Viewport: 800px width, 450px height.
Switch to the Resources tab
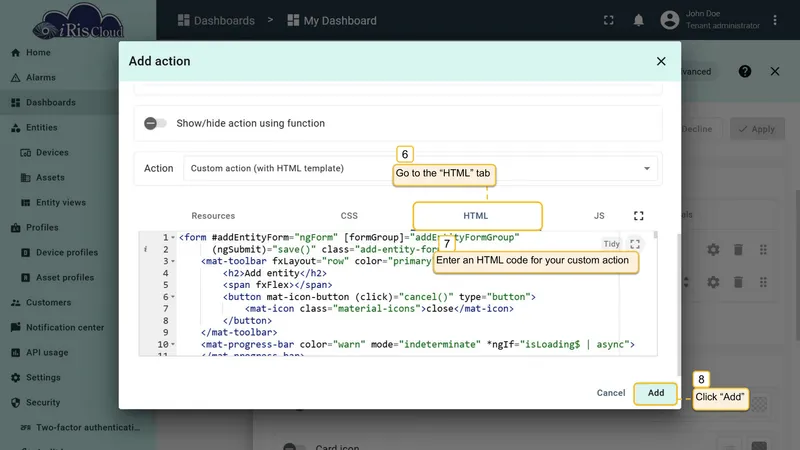coord(213,216)
